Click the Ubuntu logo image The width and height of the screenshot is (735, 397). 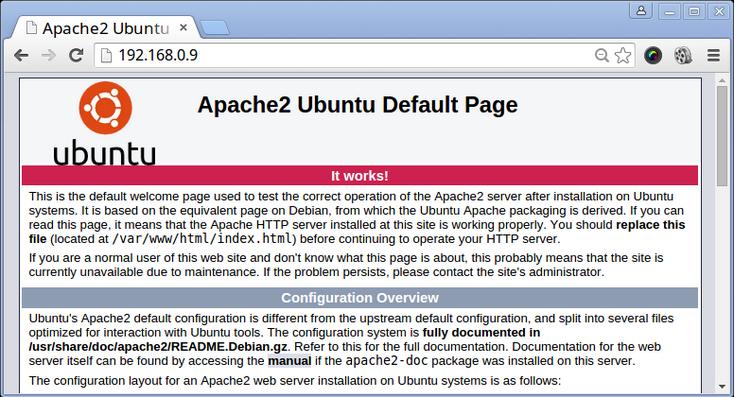click(105, 123)
